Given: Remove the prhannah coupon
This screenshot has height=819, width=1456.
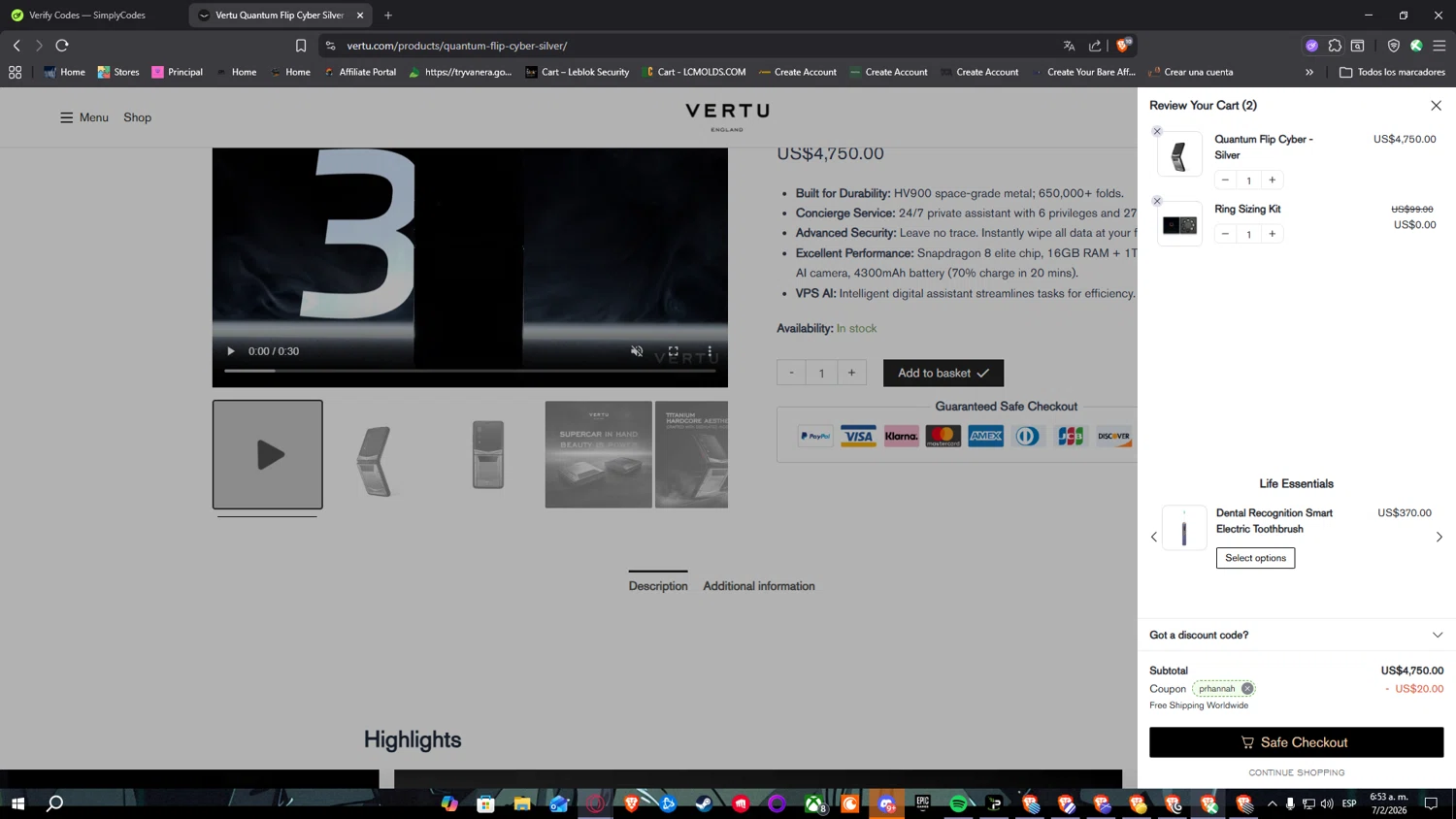Looking at the screenshot, I should click(x=1247, y=689).
